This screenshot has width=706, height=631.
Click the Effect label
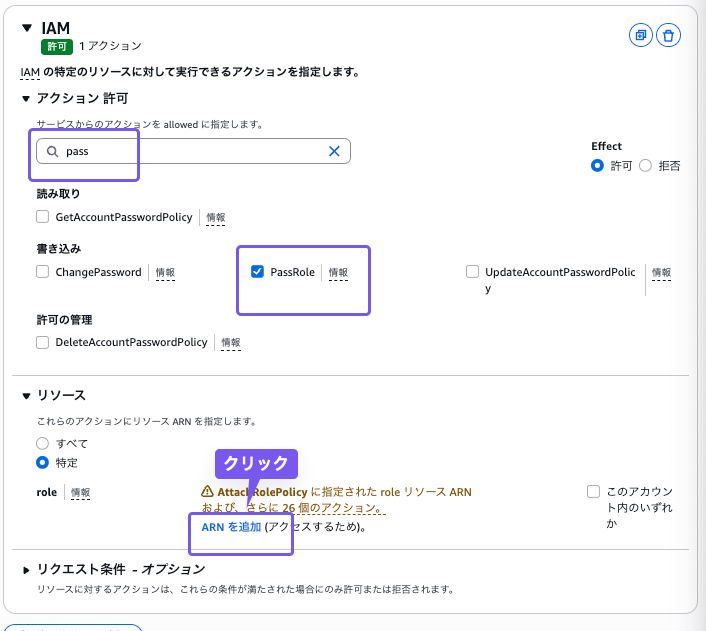click(x=606, y=146)
